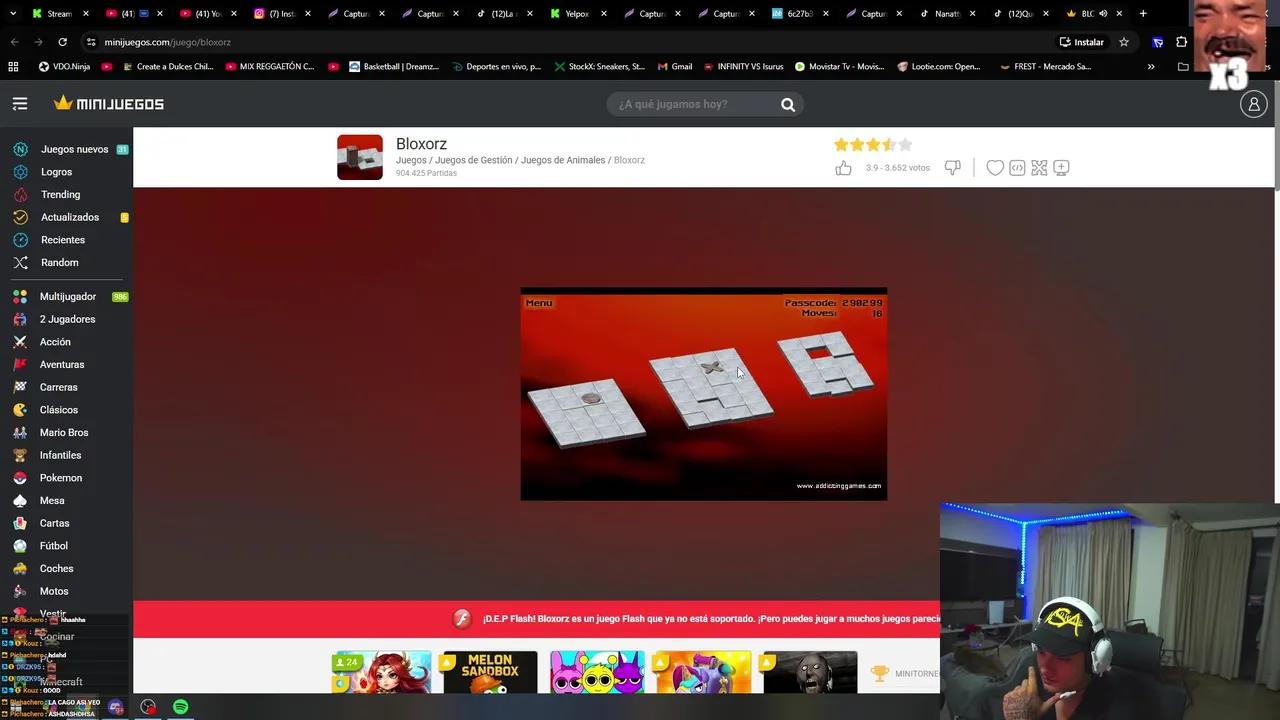This screenshot has height=720, width=1280.
Task: Give the game a thumbs up
Action: 843,168
